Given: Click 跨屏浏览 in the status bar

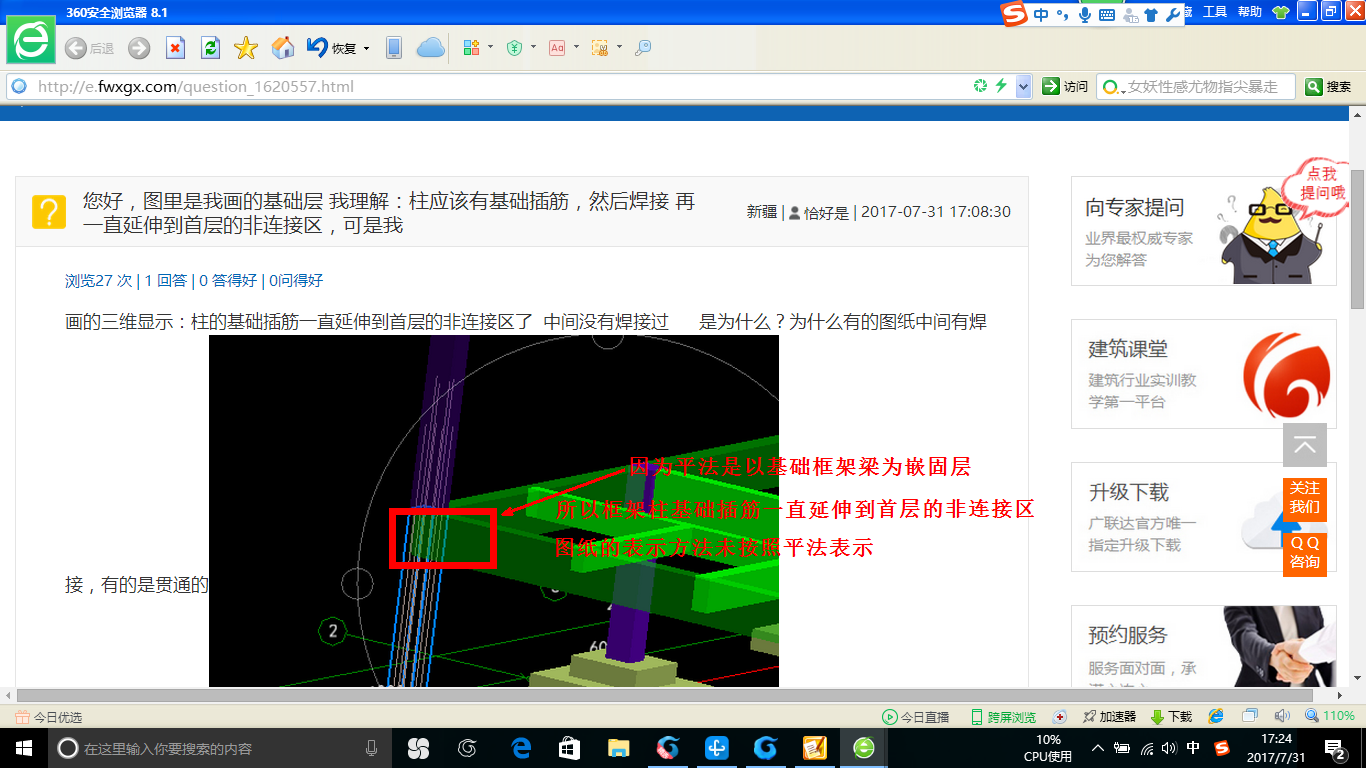Looking at the screenshot, I should click(x=1003, y=717).
